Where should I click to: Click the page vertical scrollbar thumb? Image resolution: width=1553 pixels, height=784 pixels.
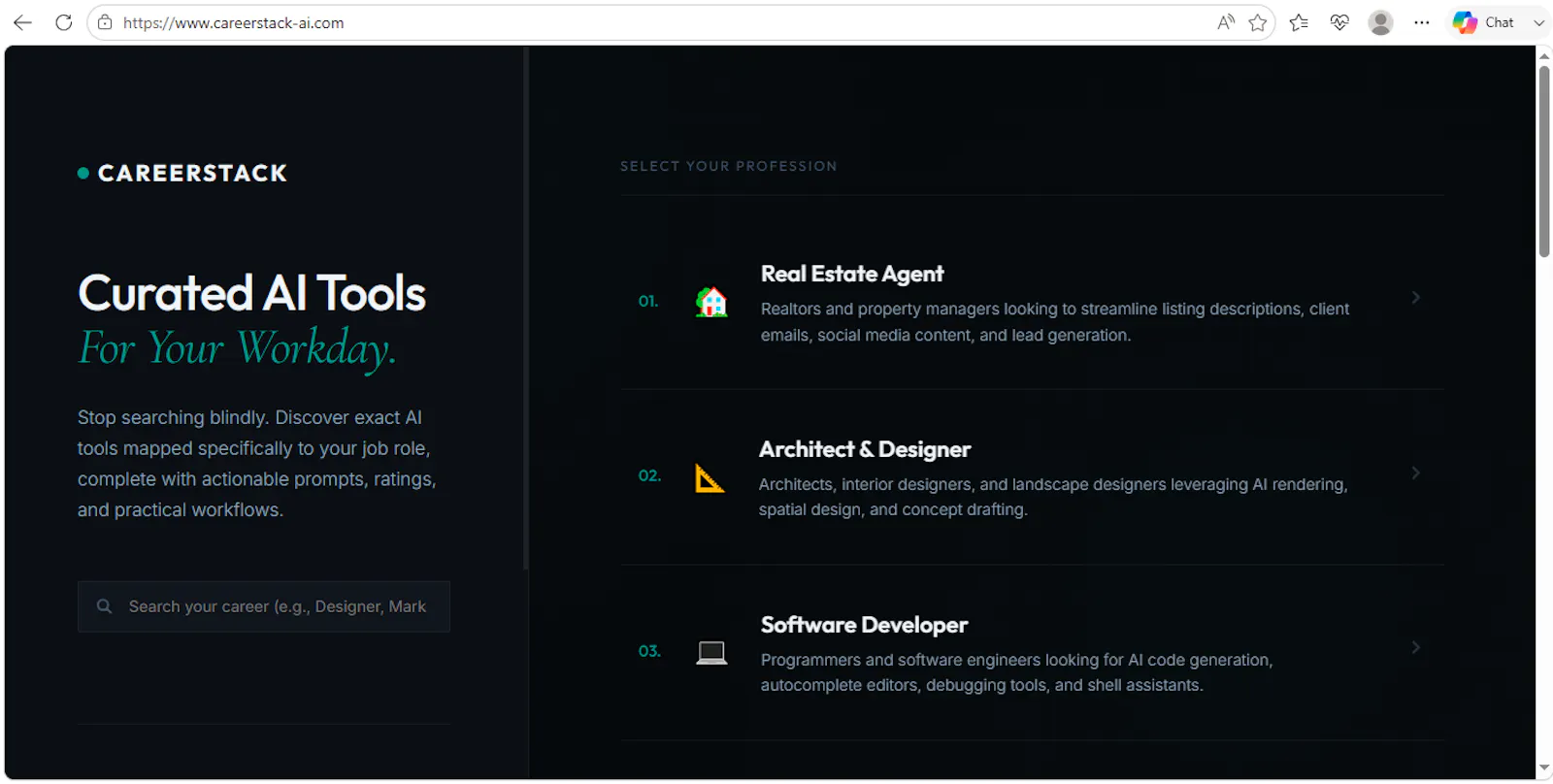pos(1544,162)
